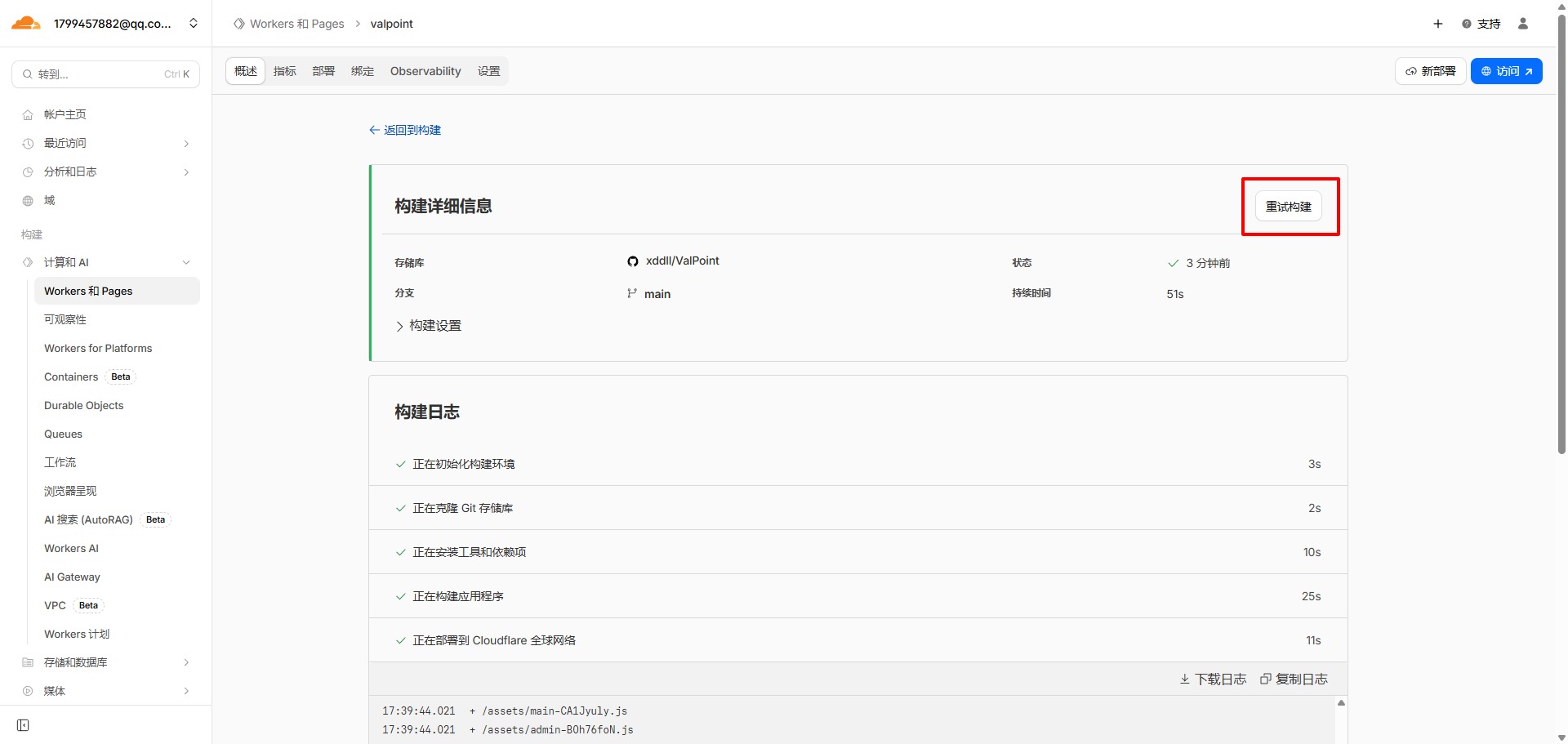Collapse the 计算和 AI section
This screenshot has height=744, width=1568.
(x=106, y=262)
